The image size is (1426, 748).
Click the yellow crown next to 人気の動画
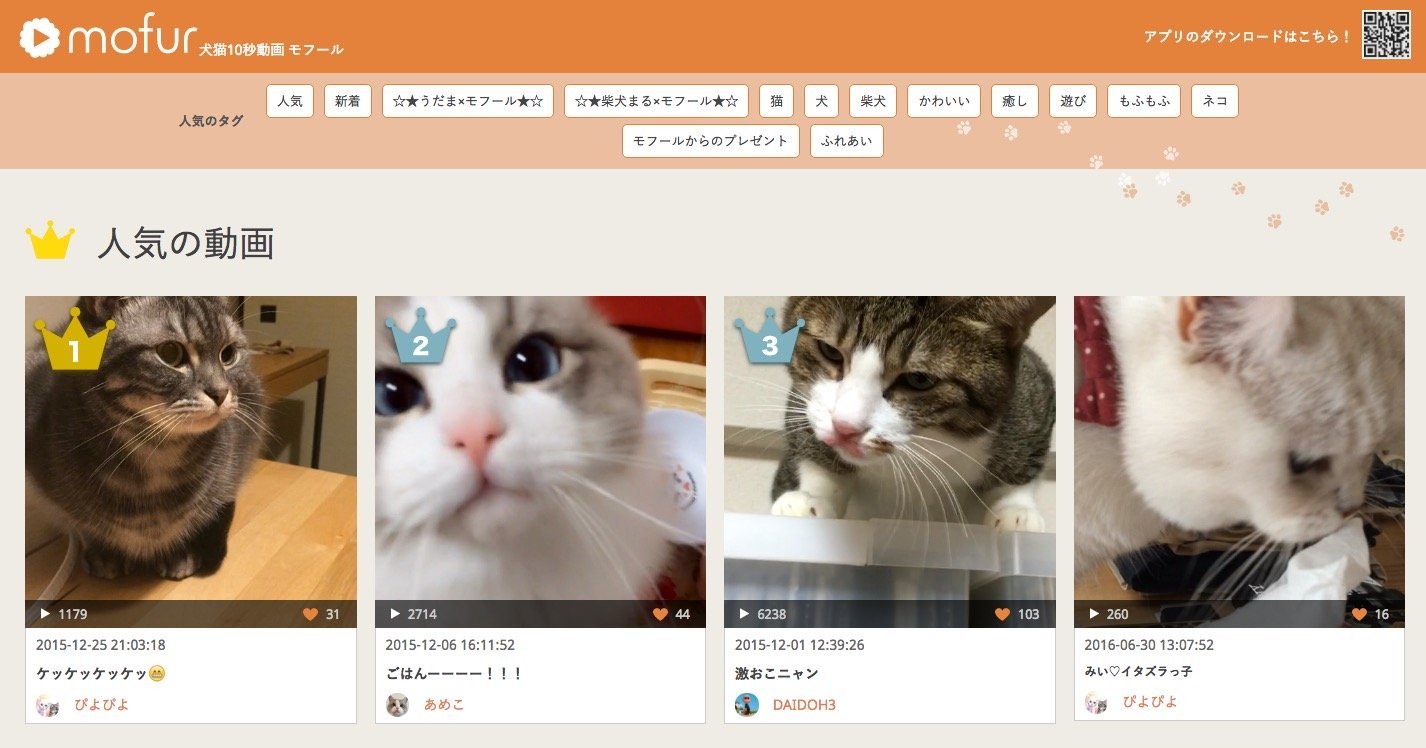click(50, 241)
